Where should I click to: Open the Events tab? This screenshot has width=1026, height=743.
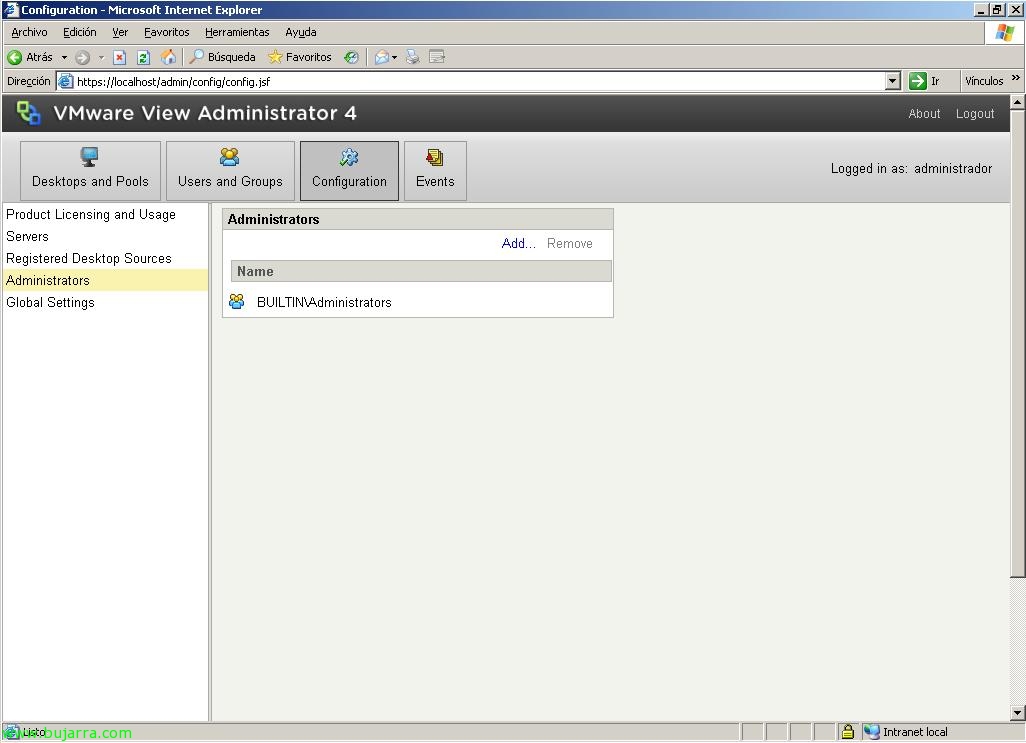pos(435,171)
